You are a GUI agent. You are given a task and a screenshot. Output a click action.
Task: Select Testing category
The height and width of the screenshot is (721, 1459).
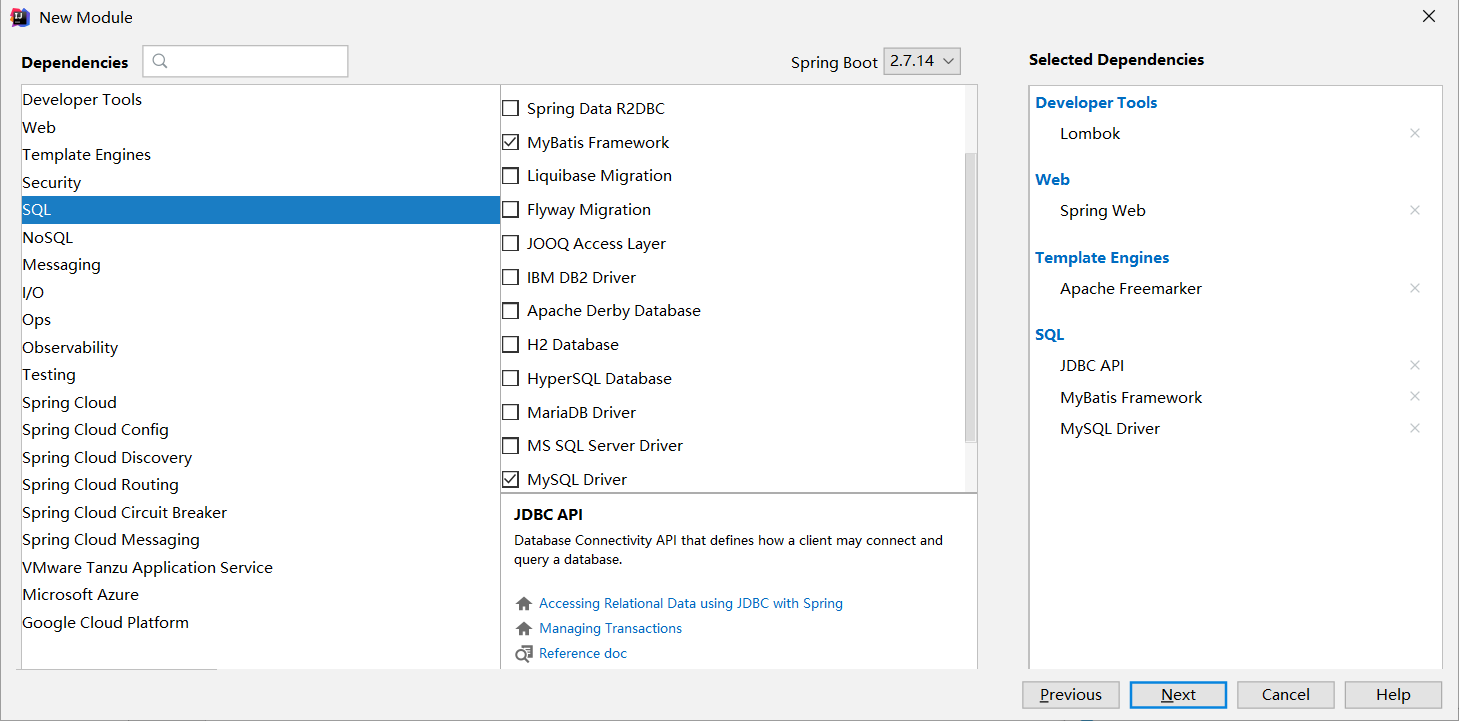(260, 375)
